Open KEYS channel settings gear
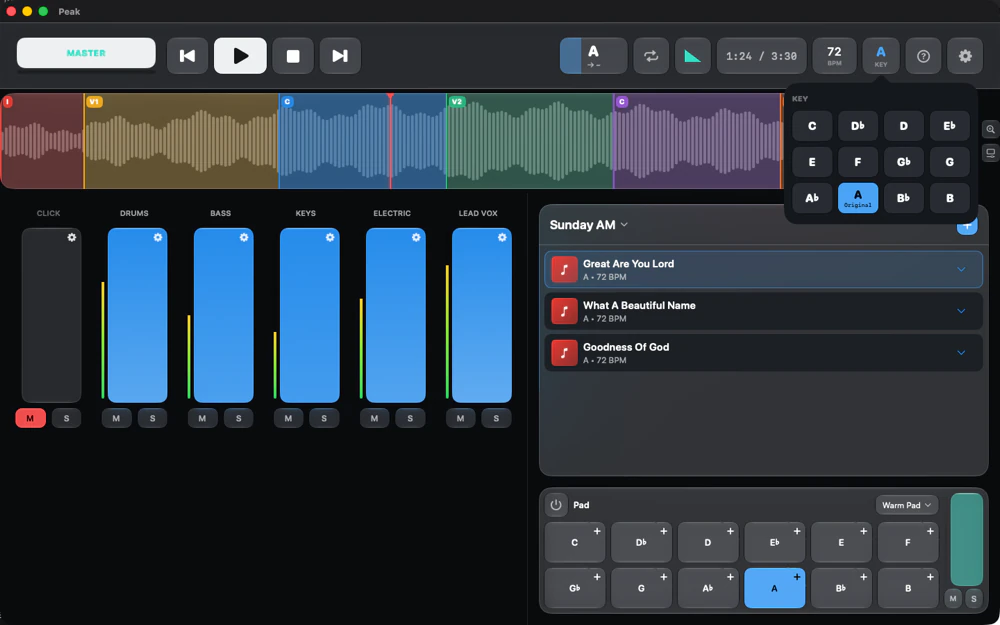 [x=330, y=237]
